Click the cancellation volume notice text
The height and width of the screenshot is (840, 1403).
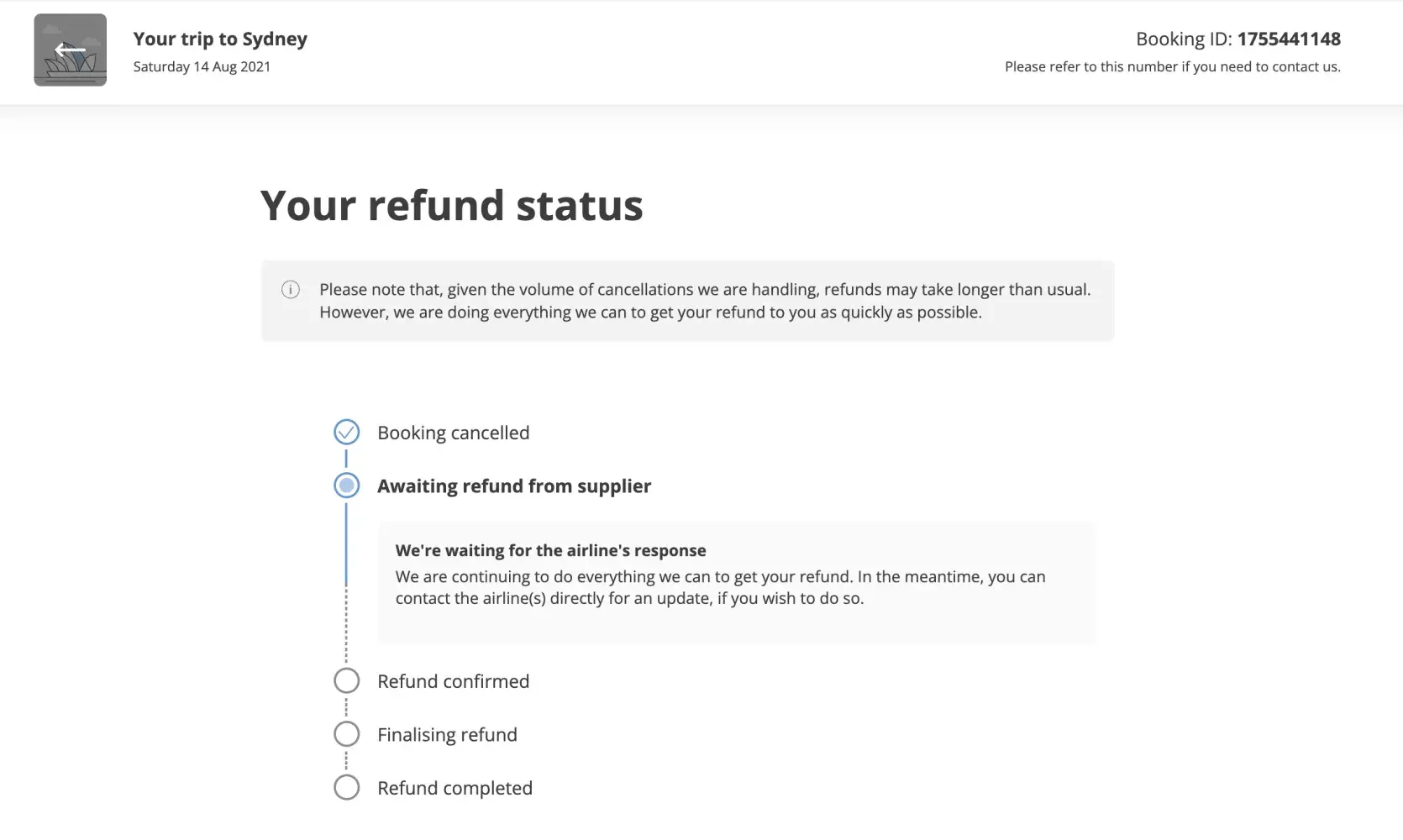tap(704, 301)
